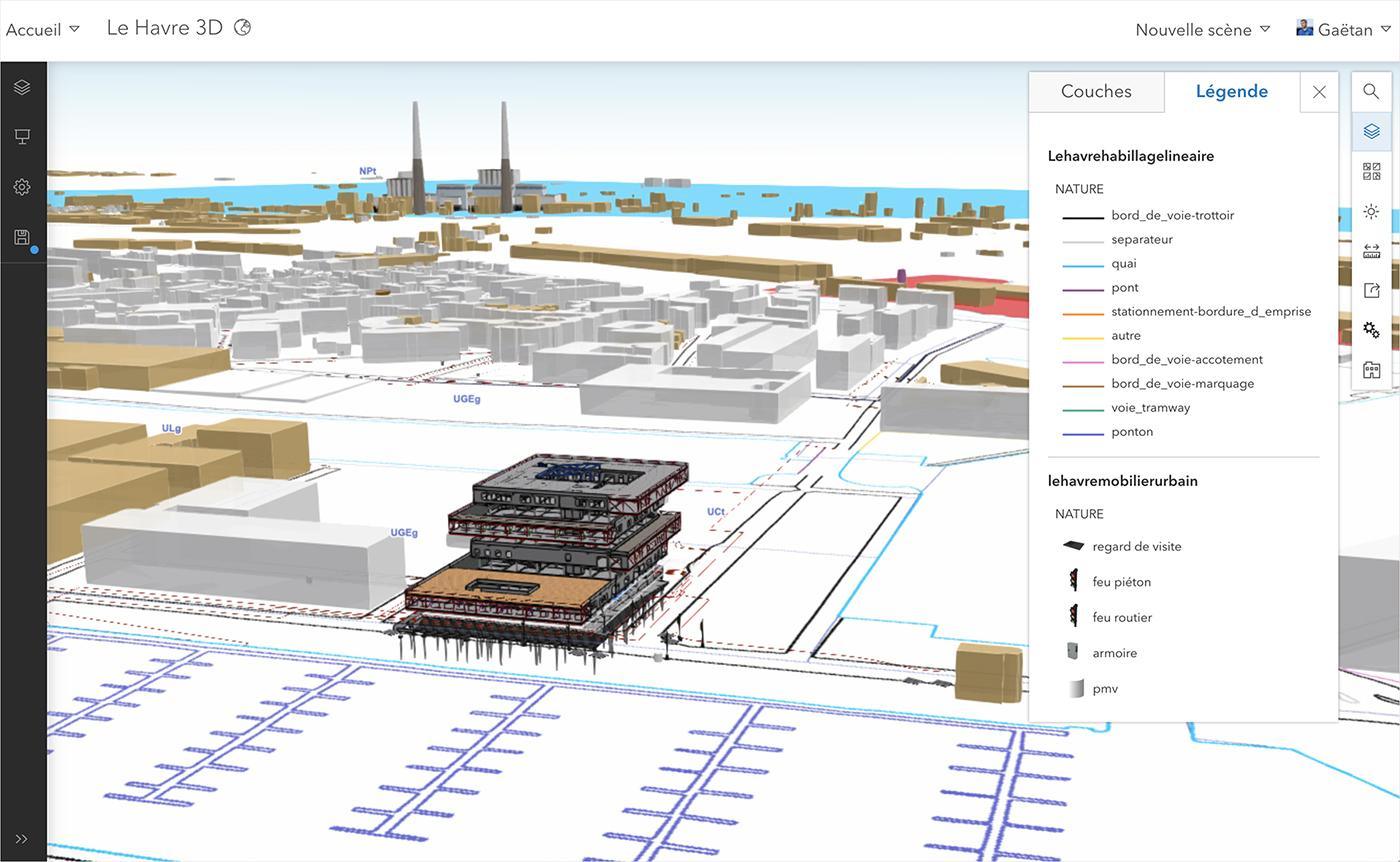Select the Légende tab
Image resolution: width=1400 pixels, height=862 pixels.
click(1232, 91)
